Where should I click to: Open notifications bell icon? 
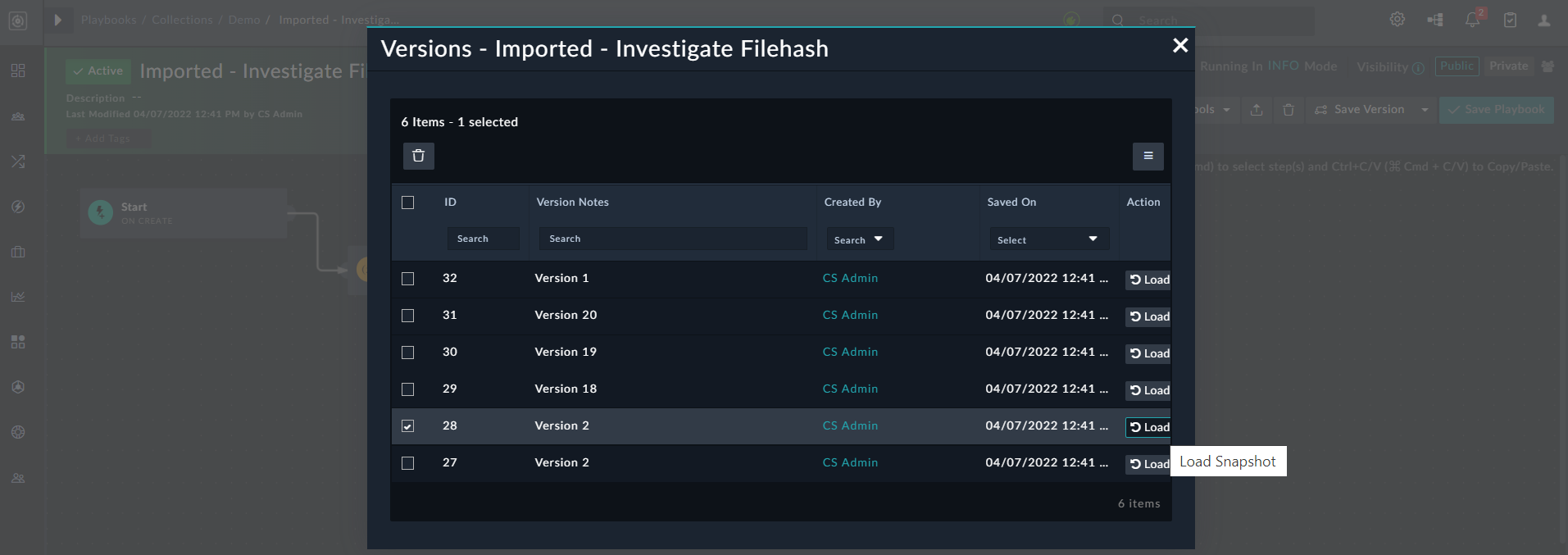pyautogui.click(x=1473, y=20)
